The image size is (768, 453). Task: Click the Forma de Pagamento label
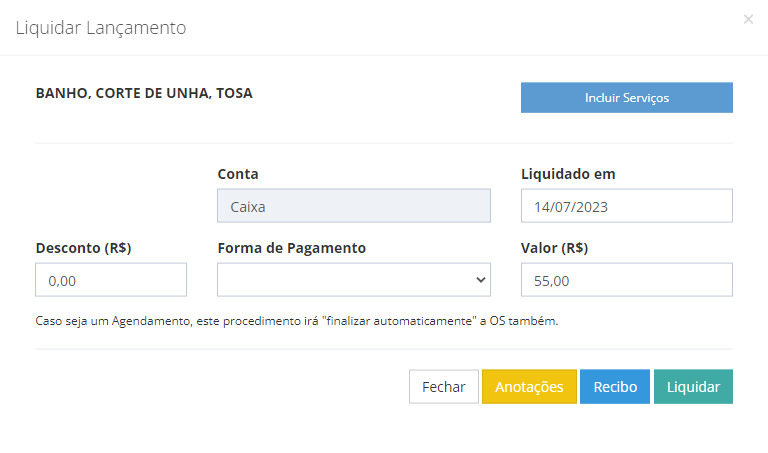click(292, 248)
